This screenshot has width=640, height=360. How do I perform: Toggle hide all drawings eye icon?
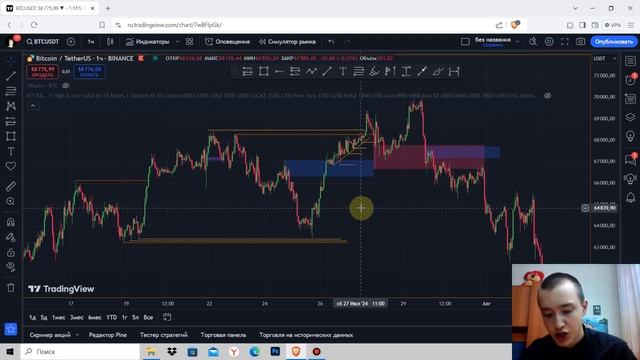coord(11,267)
